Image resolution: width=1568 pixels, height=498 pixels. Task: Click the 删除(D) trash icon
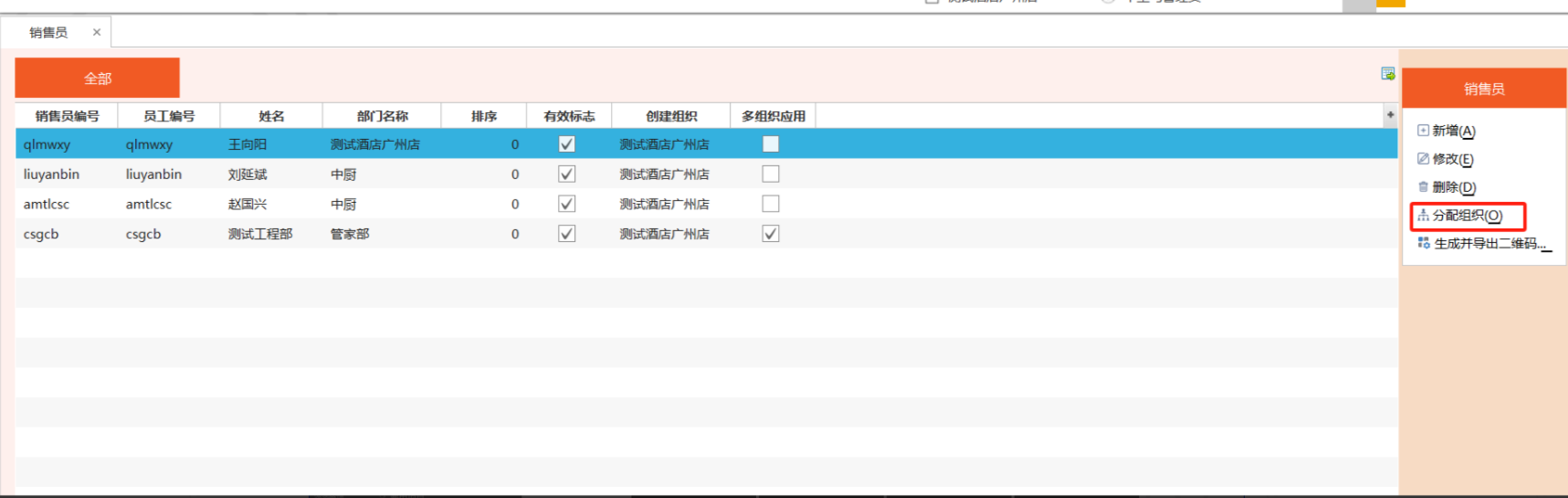(x=1423, y=187)
